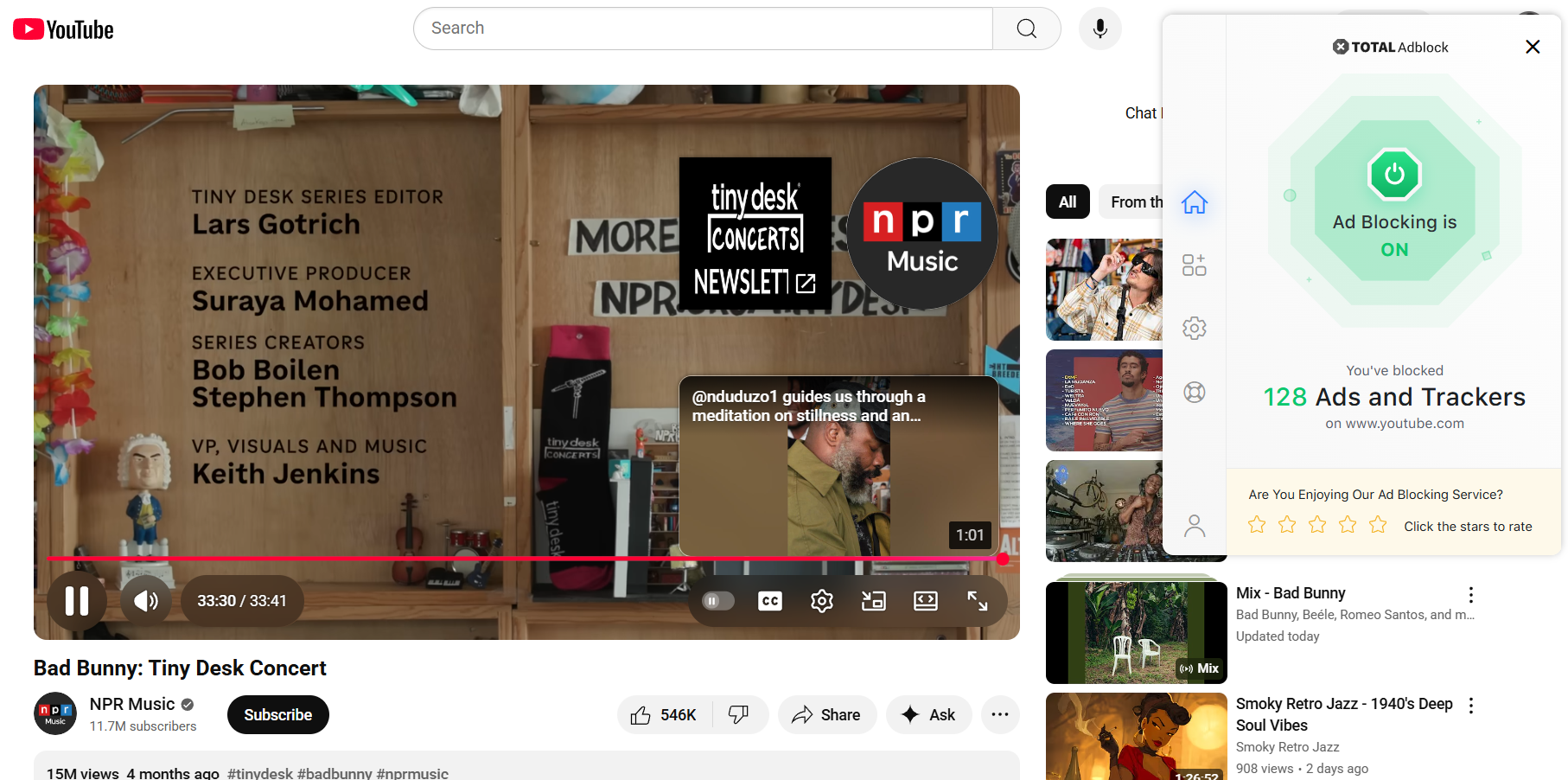
Task: Open the suggested @nduduzo1 meditation video card
Action: pos(838,465)
